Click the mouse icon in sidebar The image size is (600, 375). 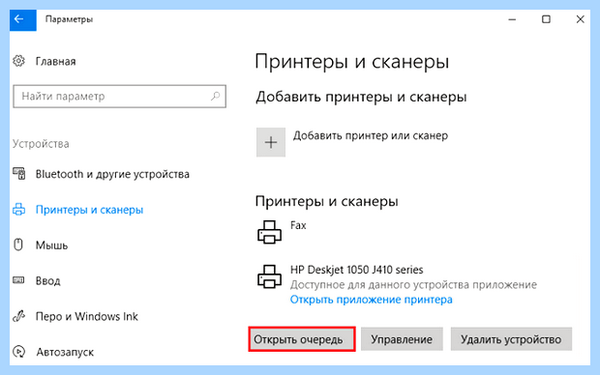pyautogui.click(x=18, y=245)
